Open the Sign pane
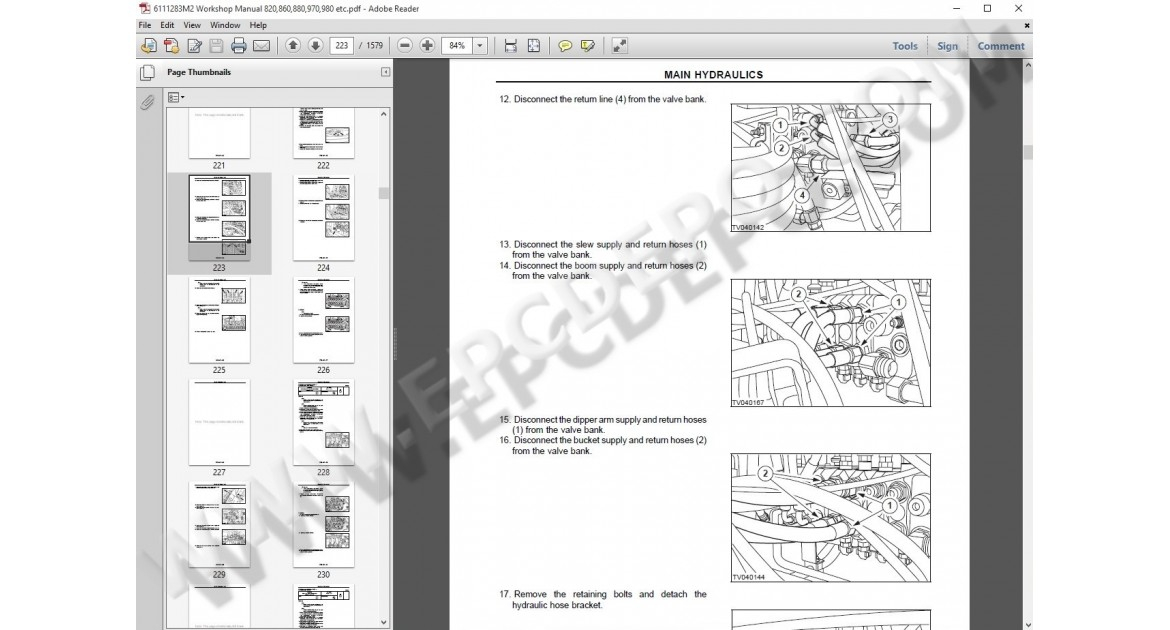The image size is (1170, 630). coord(948,46)
